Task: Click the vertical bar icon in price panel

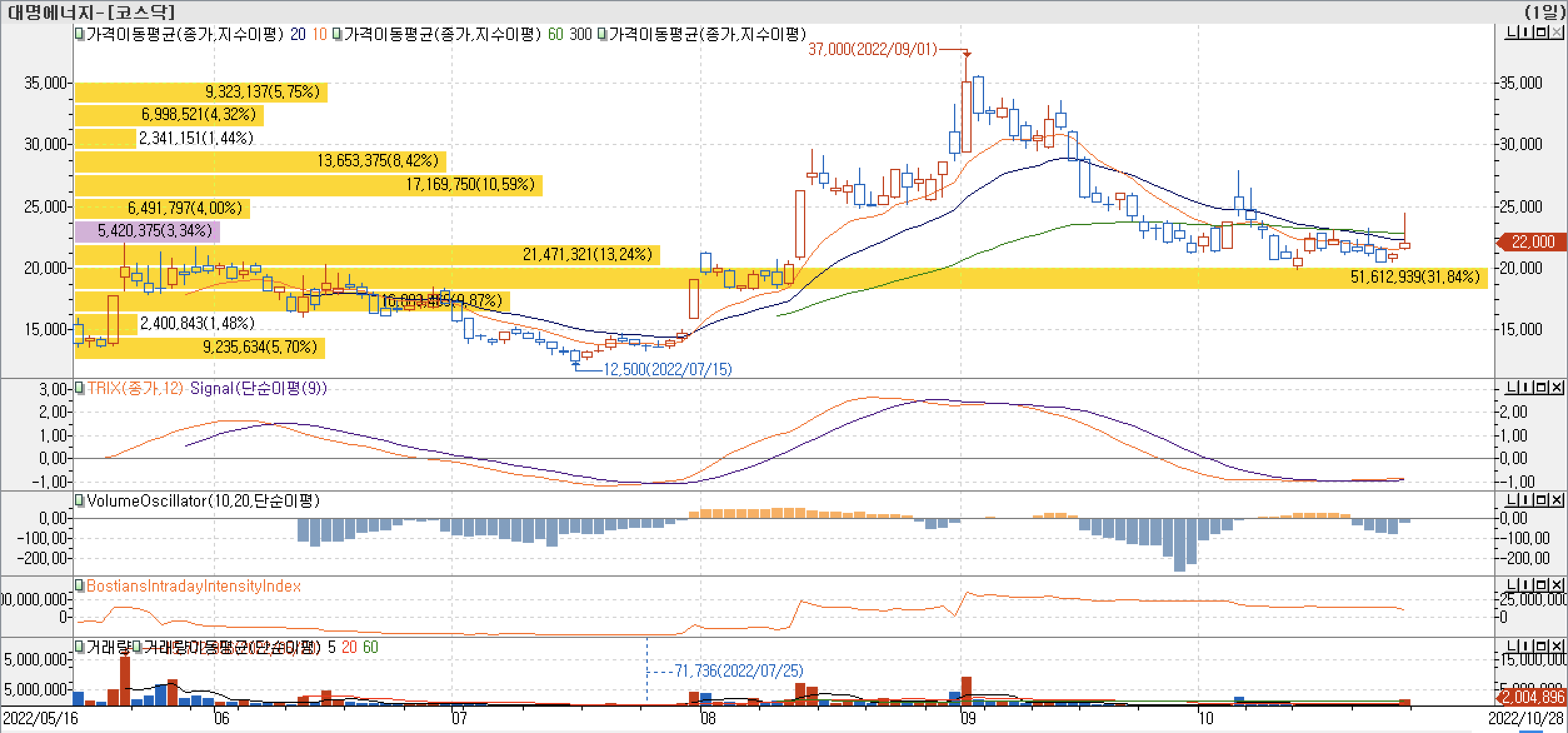Action: [1525, 32]
